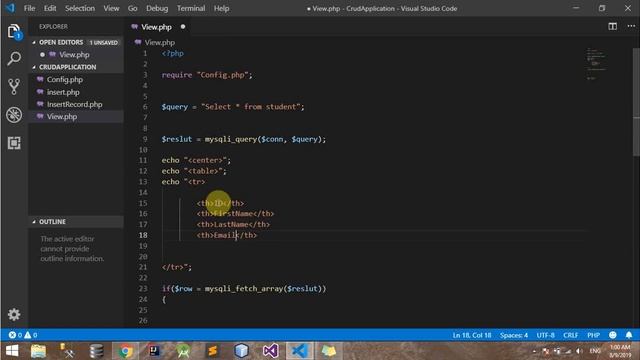Click the volume icon in system tray
640x360 pixels.
579,351
